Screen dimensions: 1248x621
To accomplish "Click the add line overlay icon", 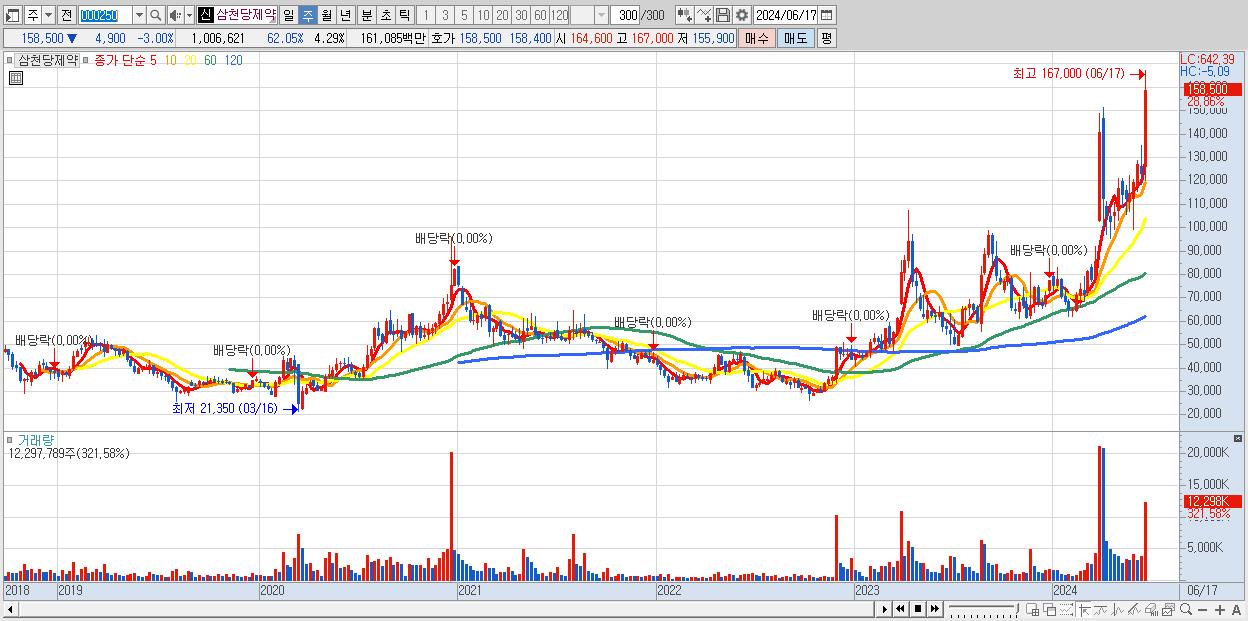I will coord(704,16).
